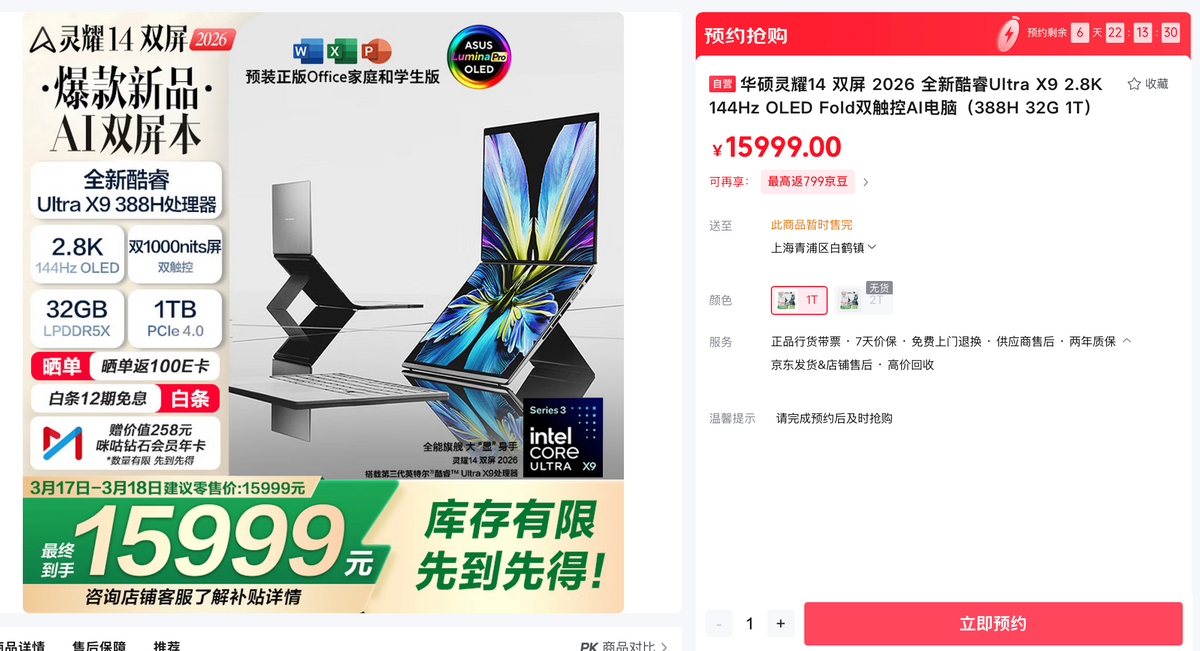This screenshot has height=651, width=1200.
Task: Open the 推荐 tab
Action: [x=166, y=646]
